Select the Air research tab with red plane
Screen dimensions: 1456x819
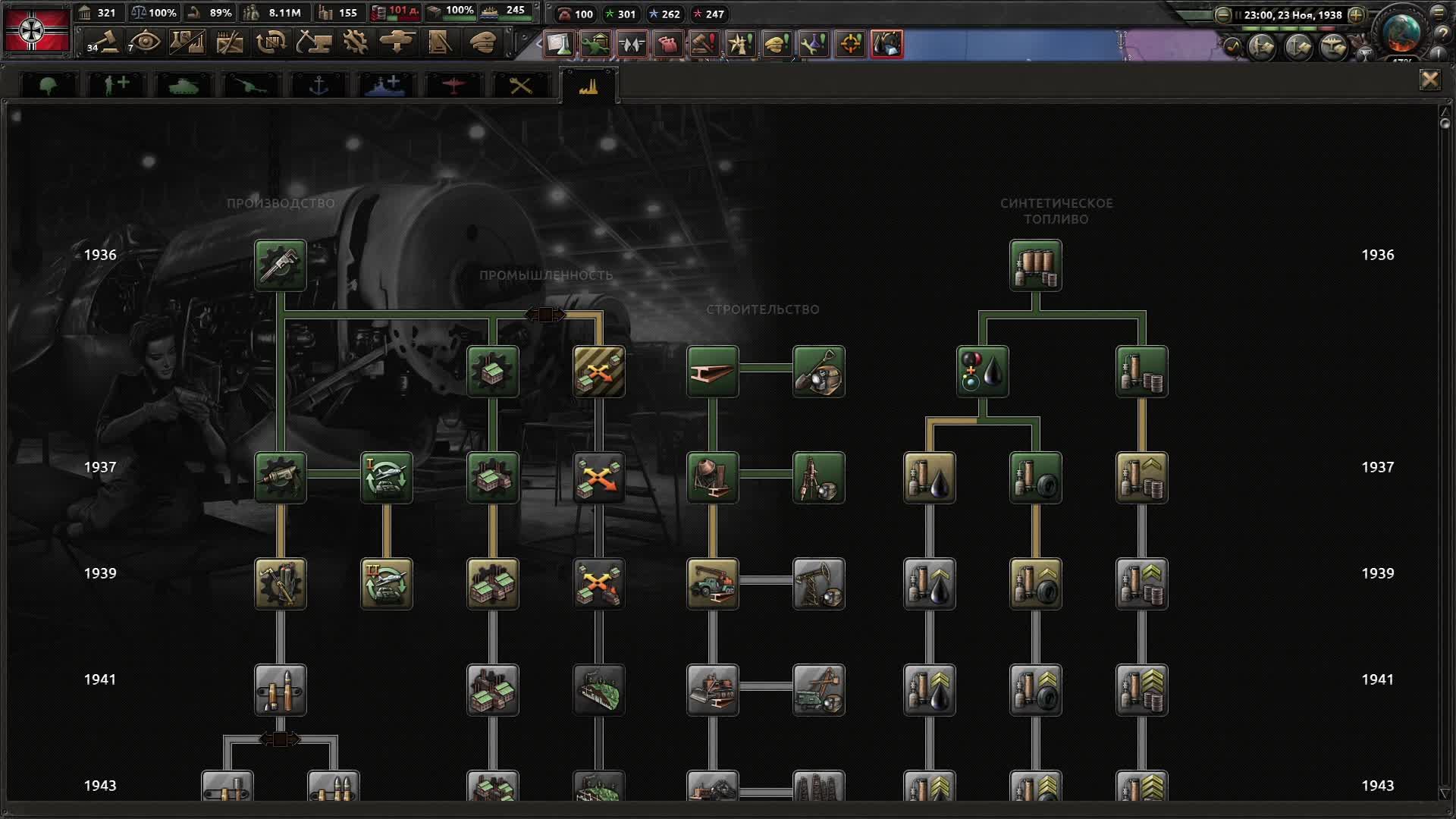tap(453, 86)
